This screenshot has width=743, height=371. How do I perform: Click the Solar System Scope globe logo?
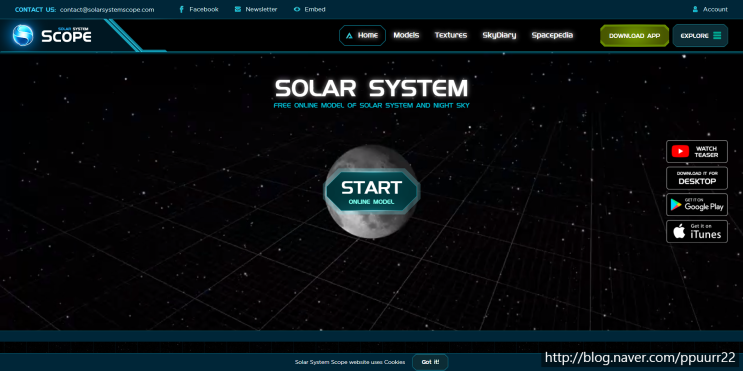tap(23, 36)
